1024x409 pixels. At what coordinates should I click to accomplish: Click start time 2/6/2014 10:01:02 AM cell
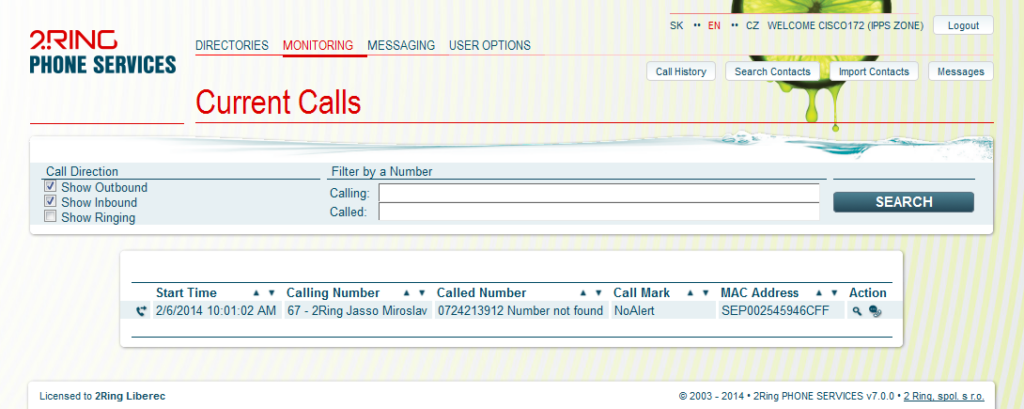coord(216,311)
